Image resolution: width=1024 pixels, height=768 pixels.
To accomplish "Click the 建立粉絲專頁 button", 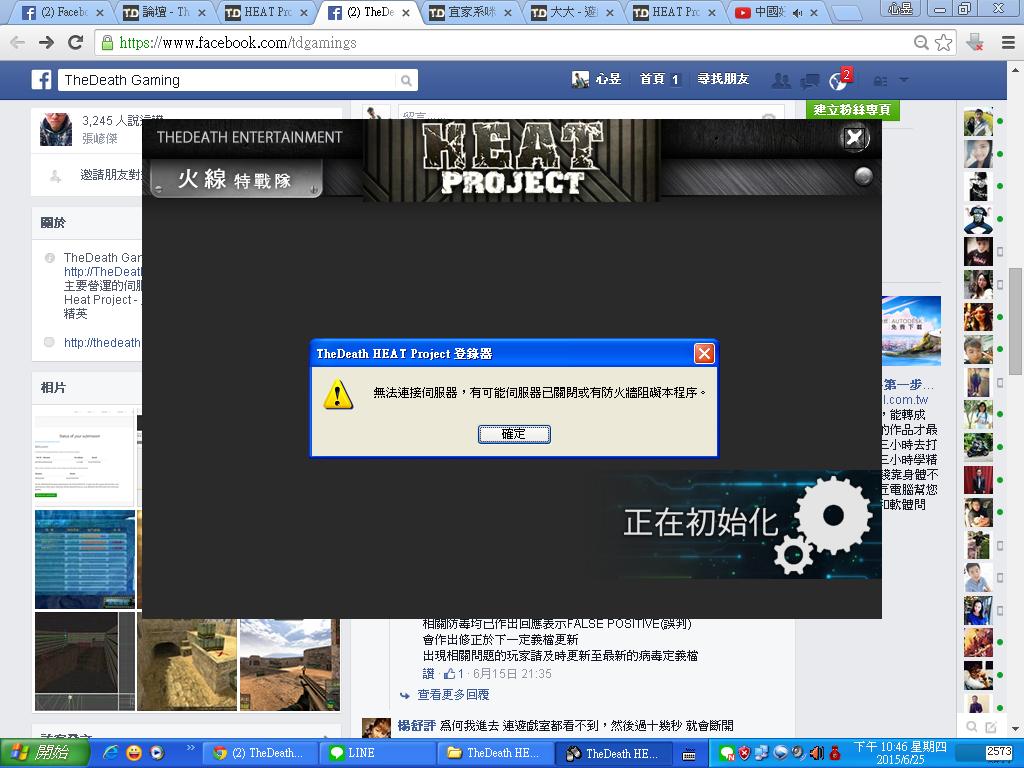I will tap(852, 110).
